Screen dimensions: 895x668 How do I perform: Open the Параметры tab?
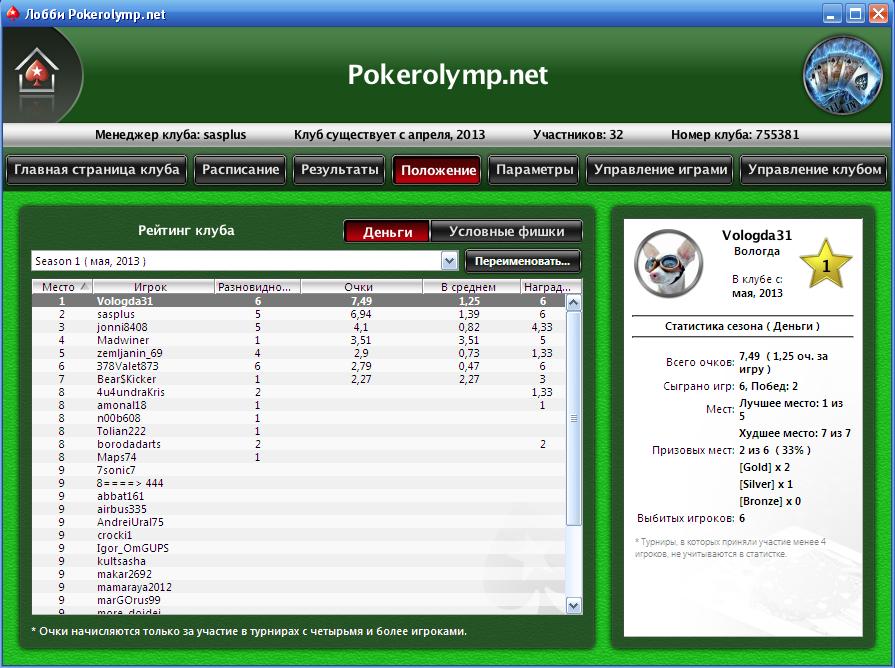tap(534, 170)
